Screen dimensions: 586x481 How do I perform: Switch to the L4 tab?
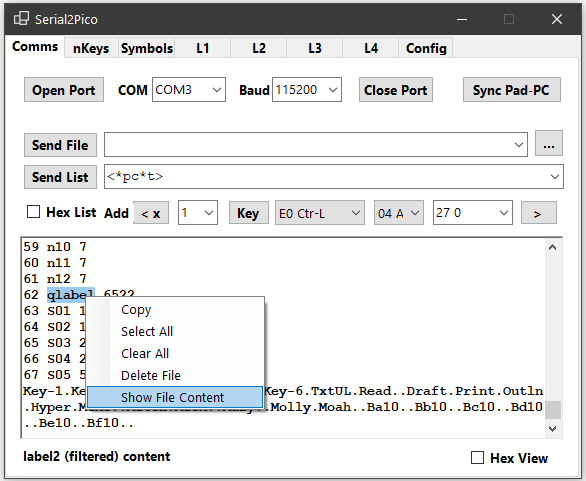coord(371,48)
